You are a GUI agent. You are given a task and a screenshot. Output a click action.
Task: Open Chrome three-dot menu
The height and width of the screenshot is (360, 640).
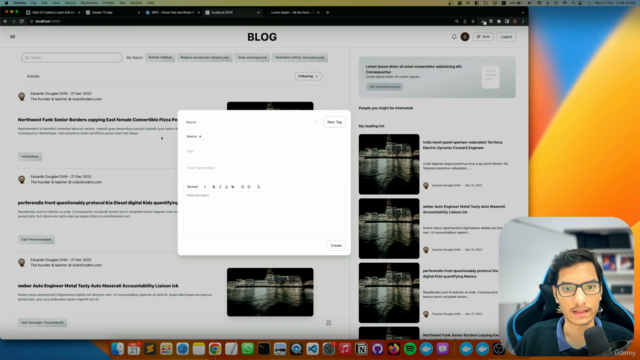click(x=523, y=21)
